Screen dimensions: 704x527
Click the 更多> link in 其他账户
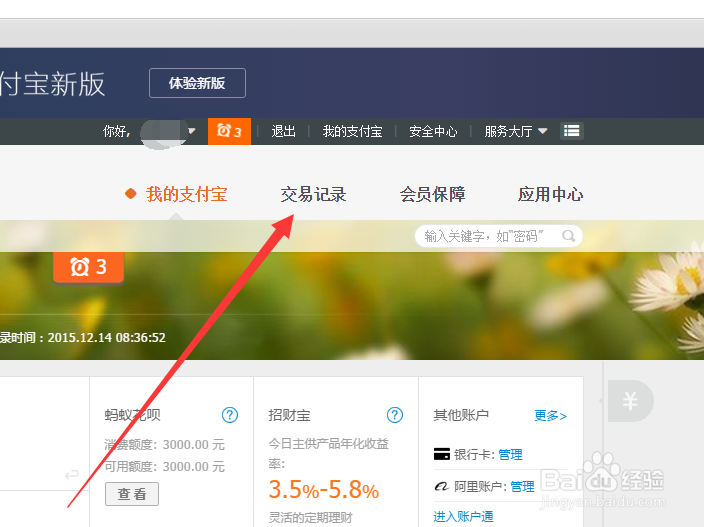[550, 416]
